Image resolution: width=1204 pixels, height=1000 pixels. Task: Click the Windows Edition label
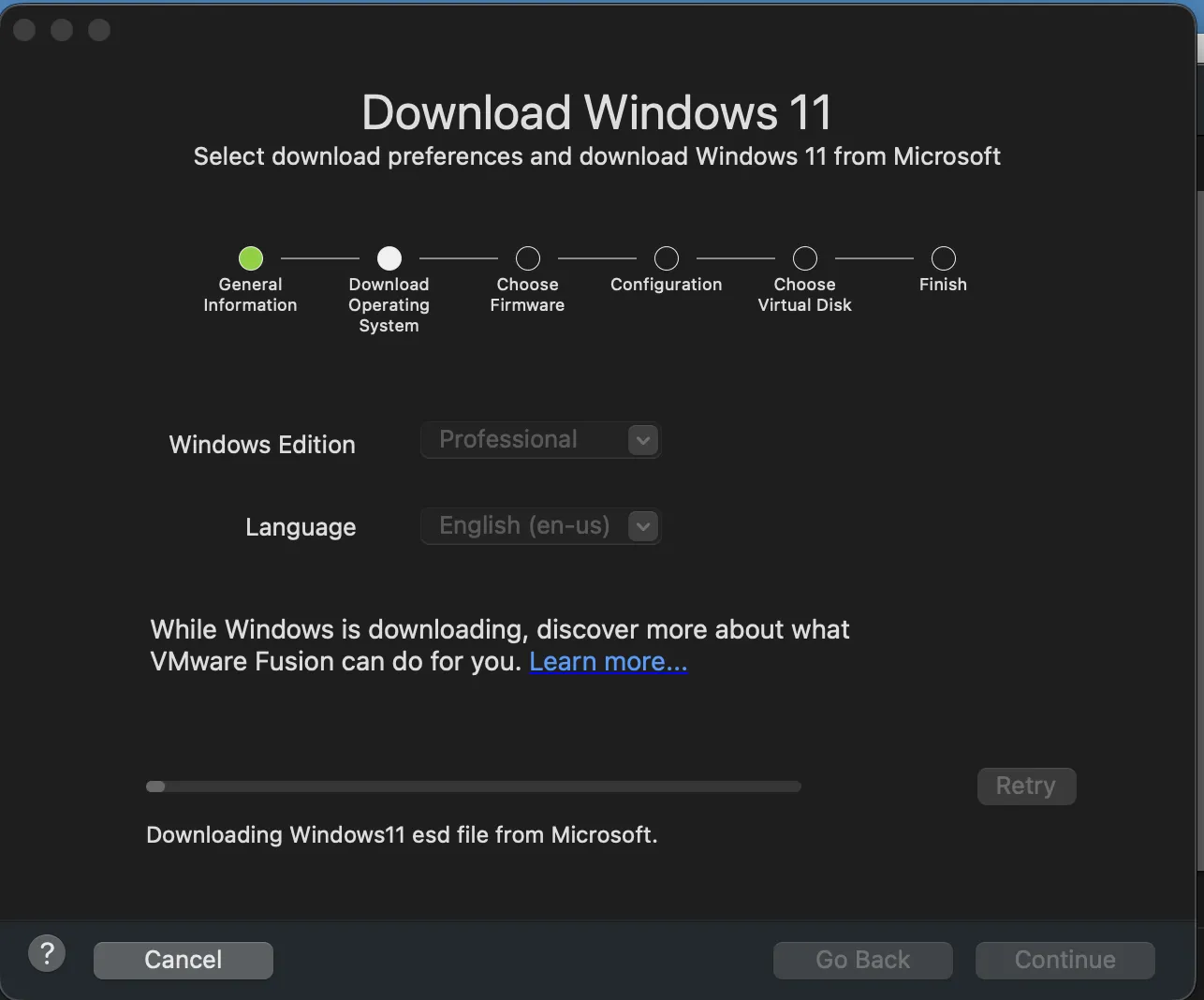pos(262,445)
